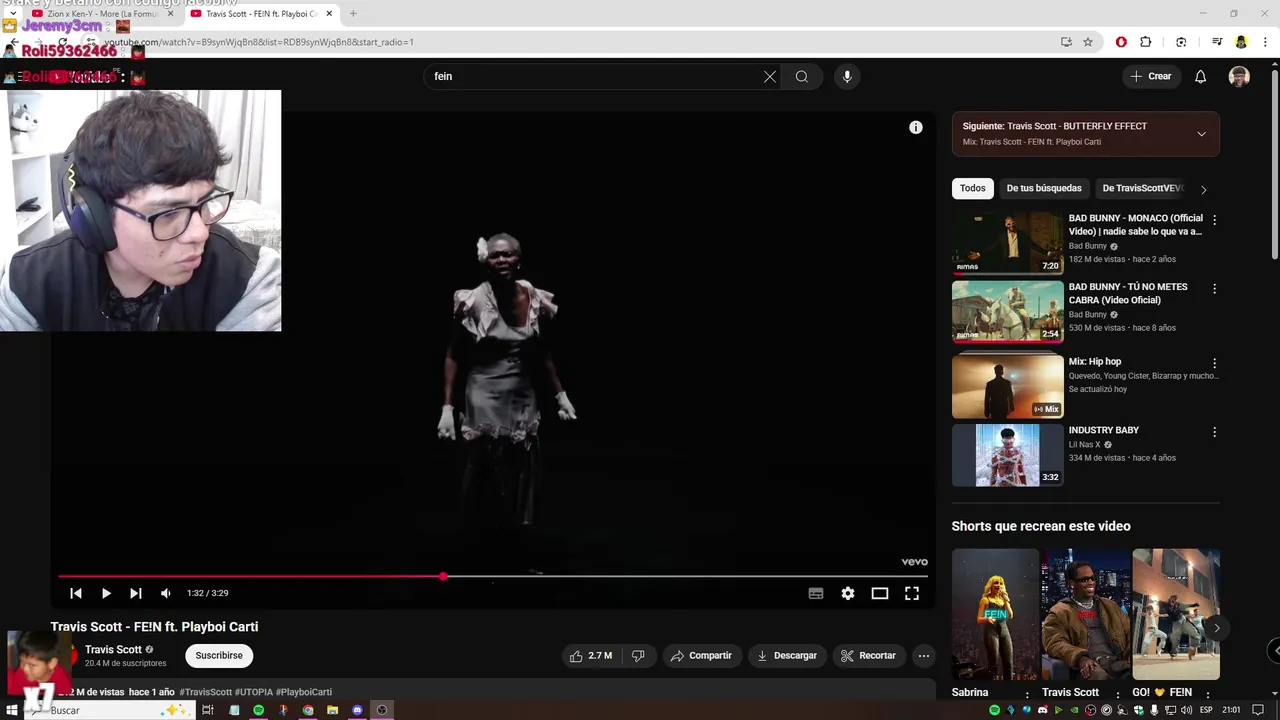Screen dimensions: 1280x720
Task: Open the Mix: Hip hop thumbnail
Action: pyautogui.click(x=1007, y=386)
